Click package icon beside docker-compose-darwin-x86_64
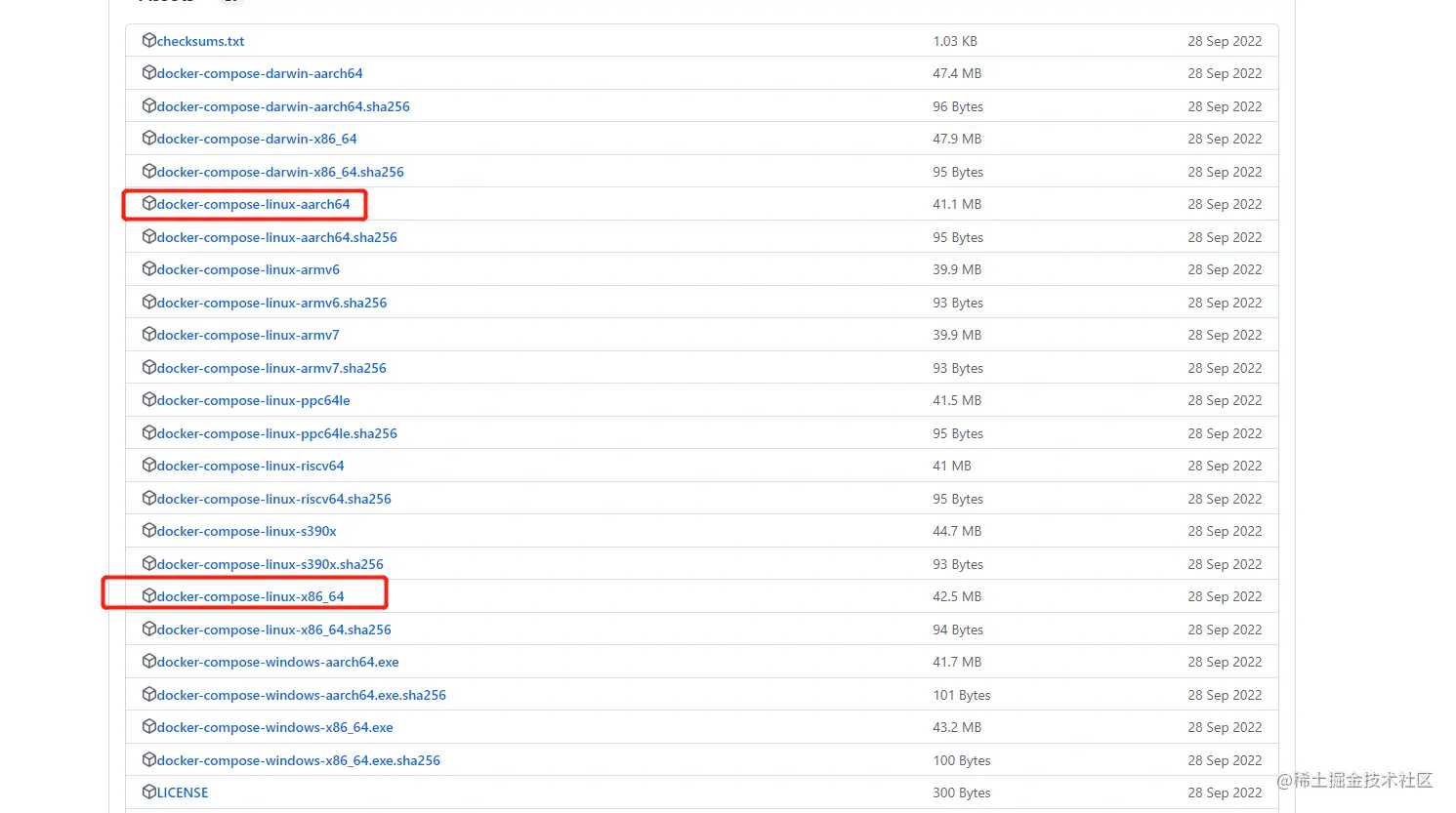1456x813 pixels. click(x=149, y=138)
